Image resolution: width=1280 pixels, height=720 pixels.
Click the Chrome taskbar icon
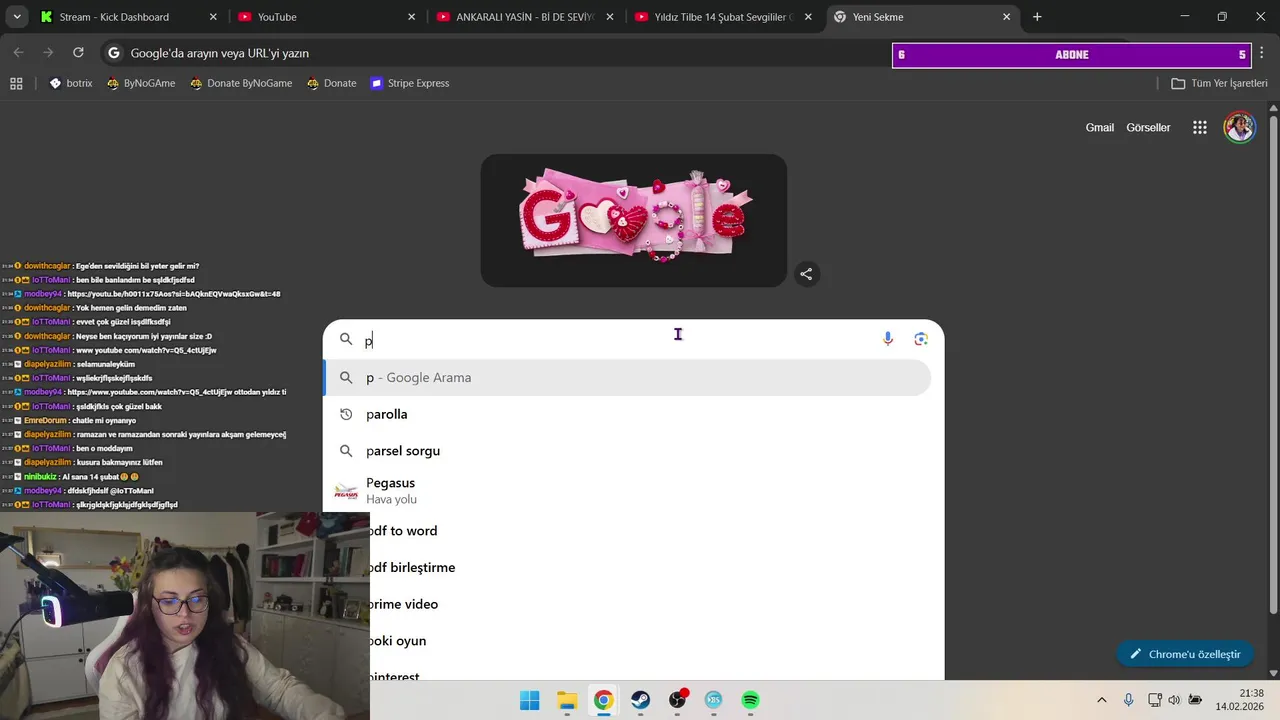click(604, 700)
